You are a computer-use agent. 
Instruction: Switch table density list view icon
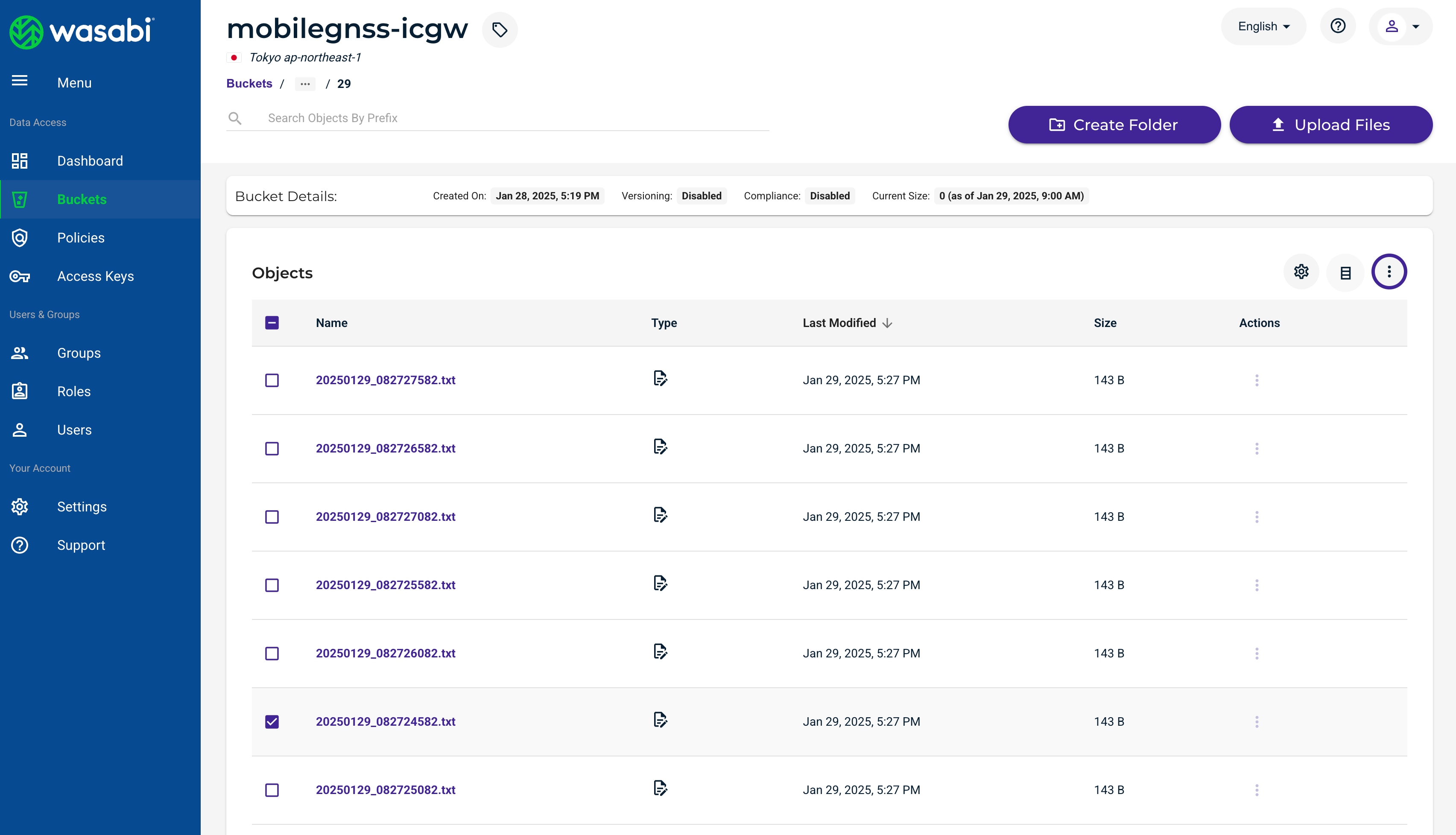pos(1345,272)
